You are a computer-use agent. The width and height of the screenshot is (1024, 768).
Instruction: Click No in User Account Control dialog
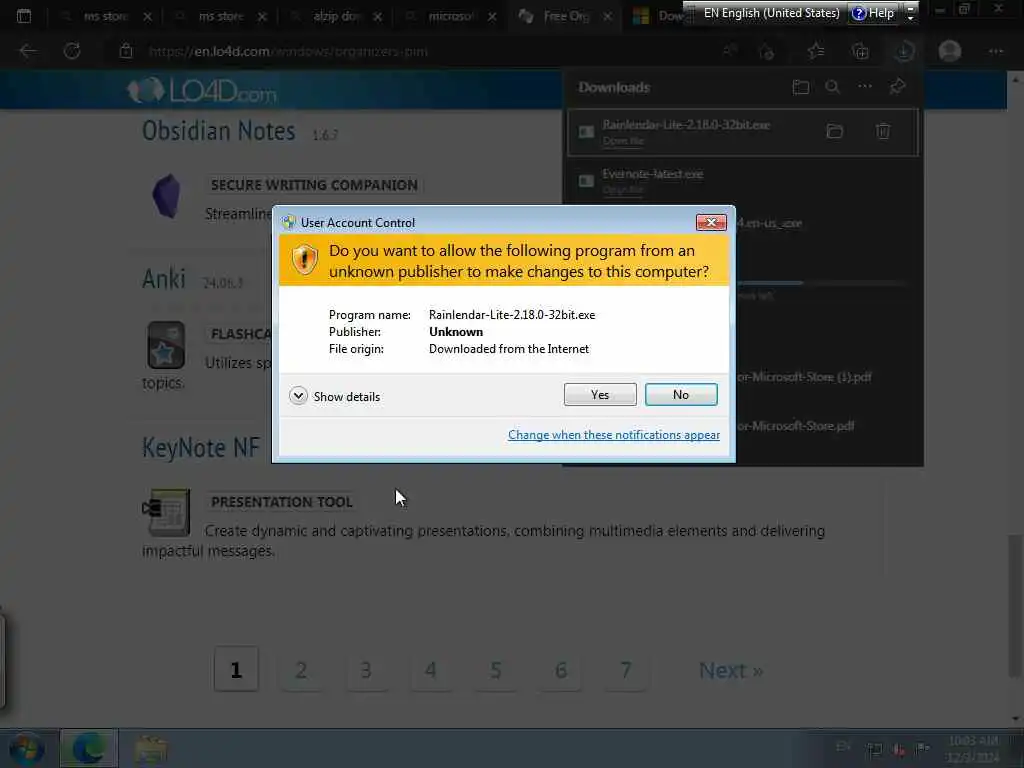click(680, 394)
